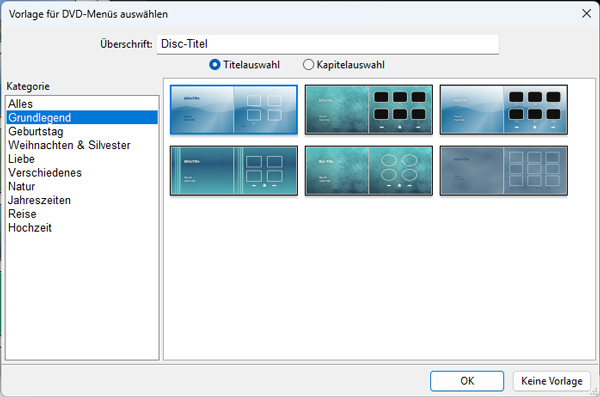Pick the light blue template with four outlined squares
Screen dimensions: 600x397
[x=234, y=110]
